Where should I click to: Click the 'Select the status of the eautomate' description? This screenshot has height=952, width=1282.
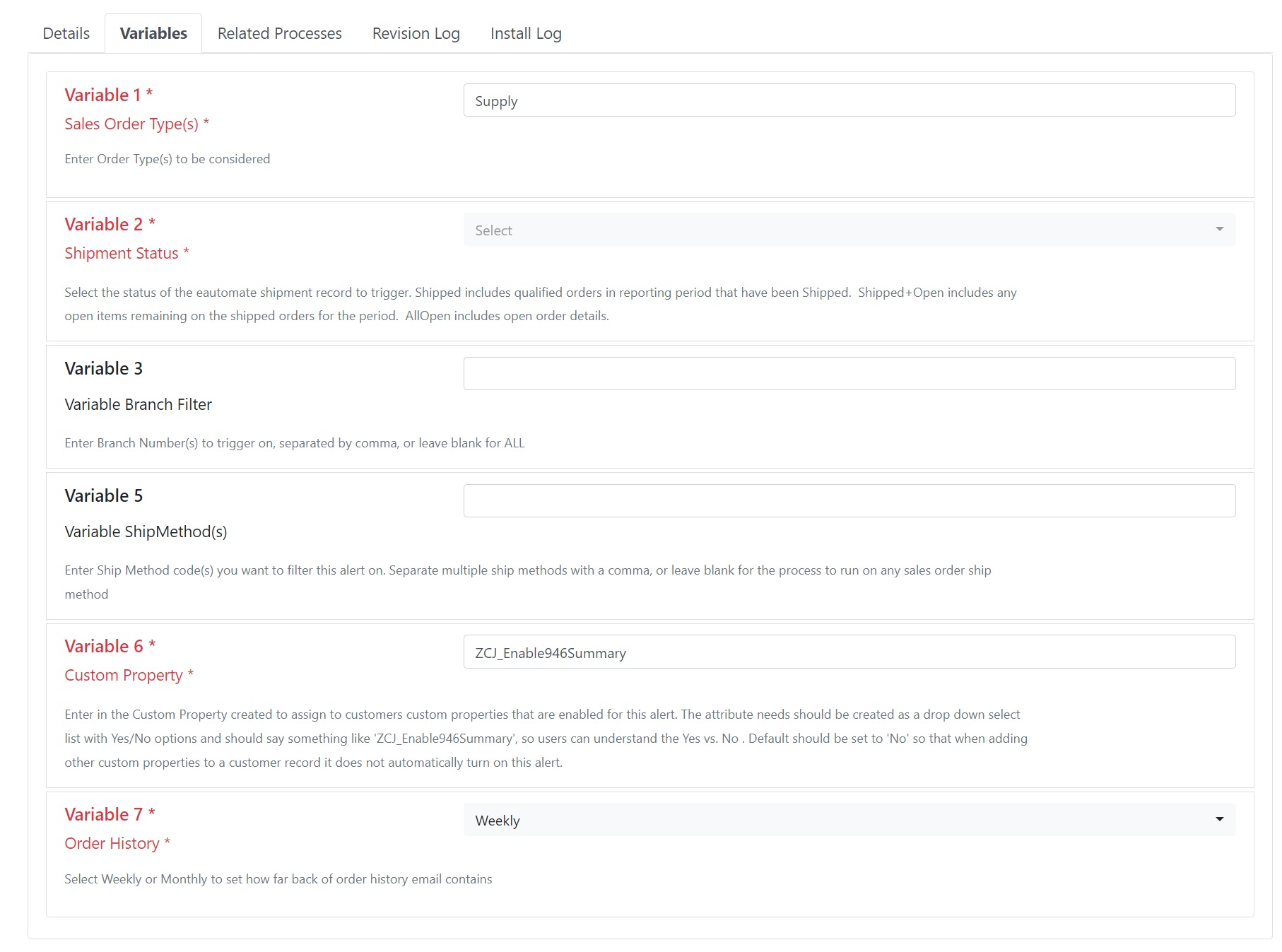click(541, 304)
